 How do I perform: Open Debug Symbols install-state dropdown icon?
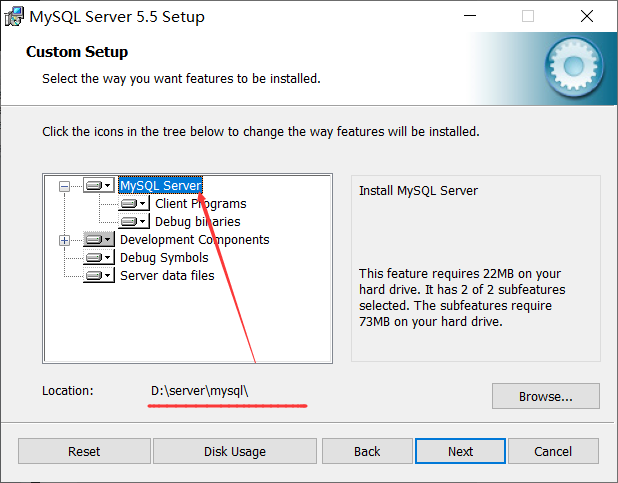[99, 257]
